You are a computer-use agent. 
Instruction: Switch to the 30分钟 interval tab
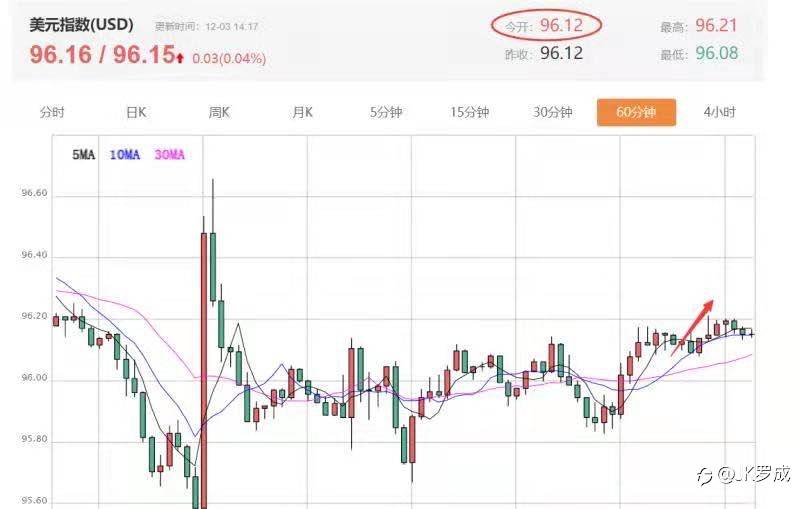click(x=553, y=112)
